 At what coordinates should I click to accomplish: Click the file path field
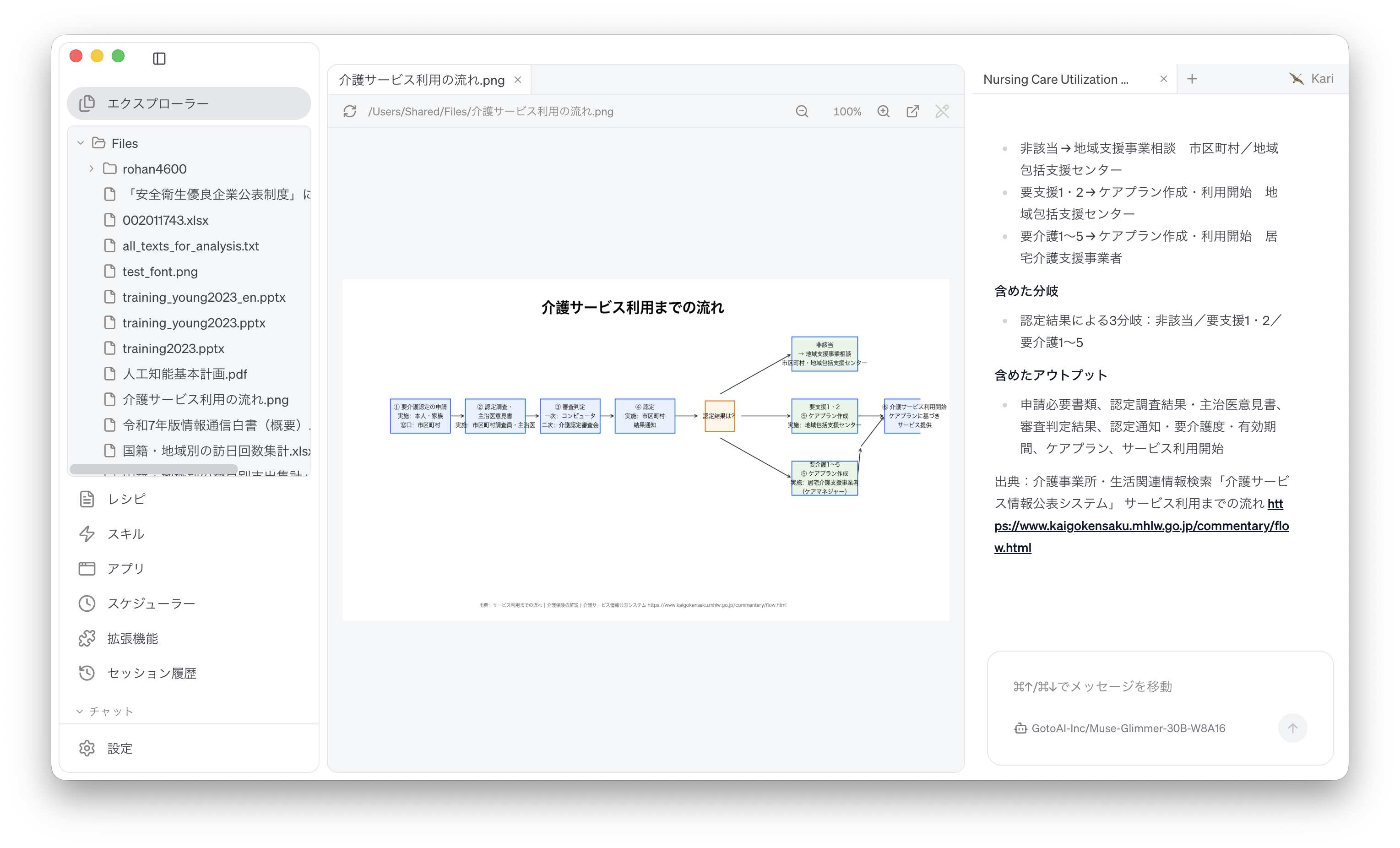(491, 111)
